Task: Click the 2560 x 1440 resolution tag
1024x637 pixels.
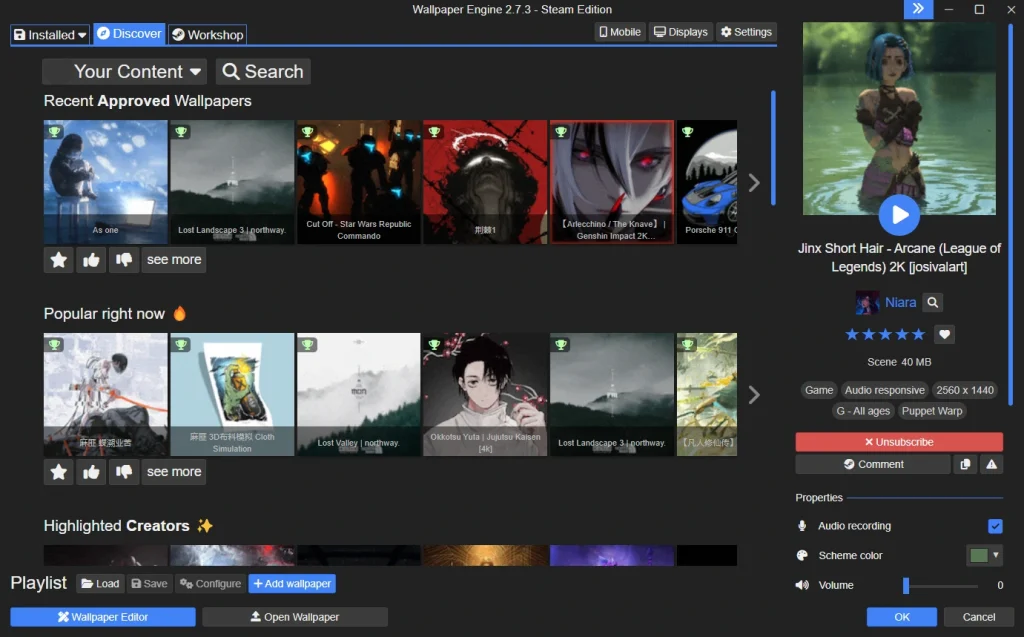Action: [x=965, y=390]
